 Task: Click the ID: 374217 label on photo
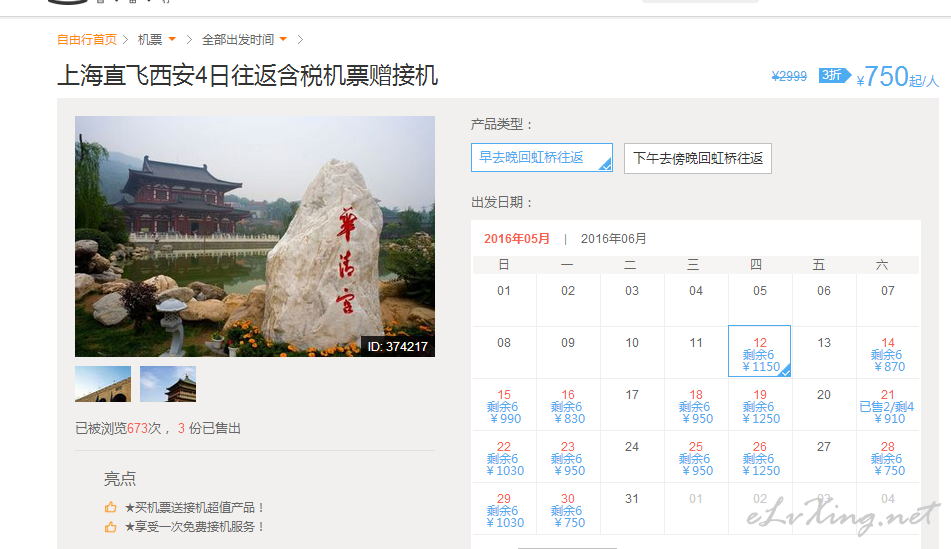[397, 346]
